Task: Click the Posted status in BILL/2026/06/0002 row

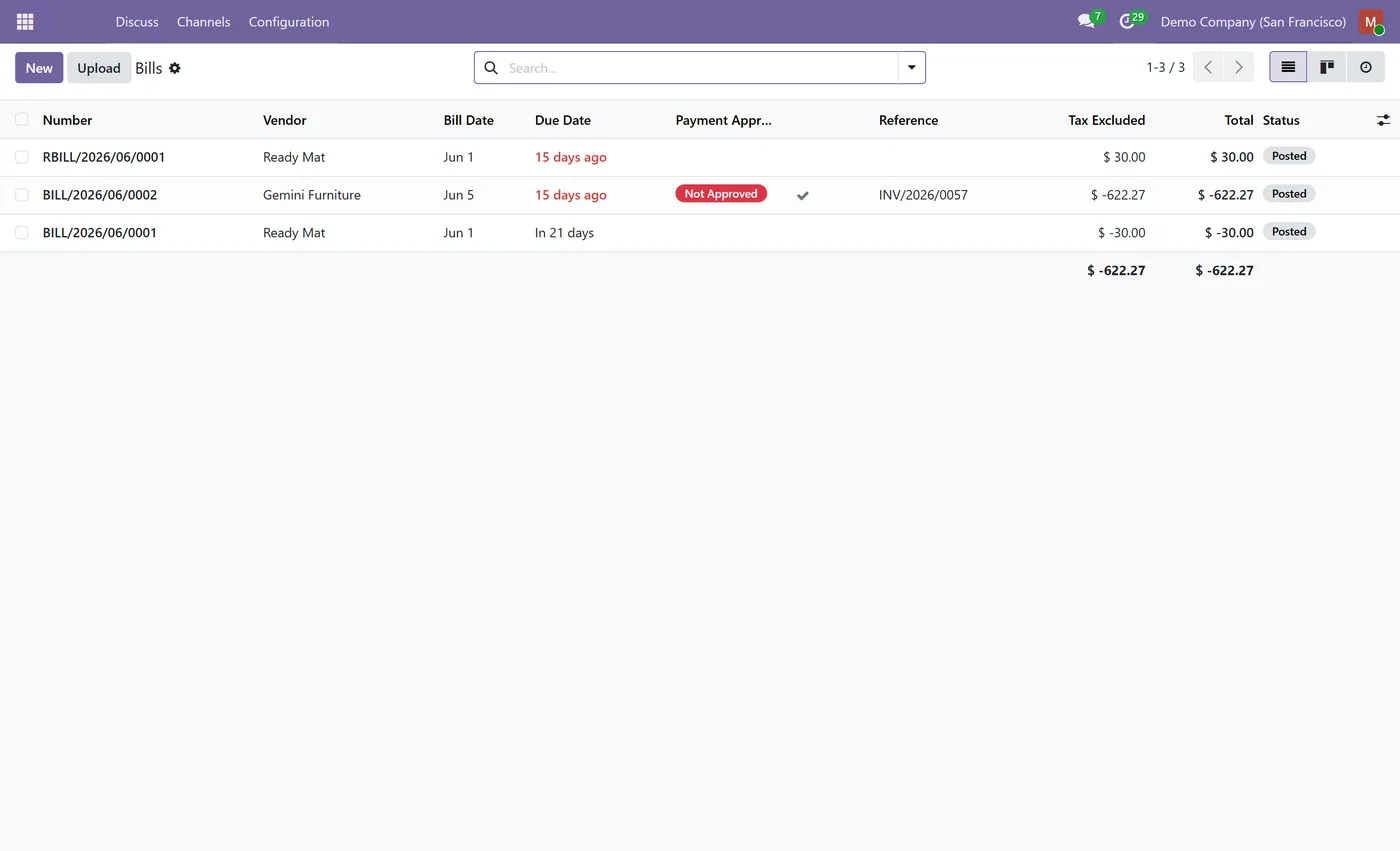Action: tap(1289, 194)
